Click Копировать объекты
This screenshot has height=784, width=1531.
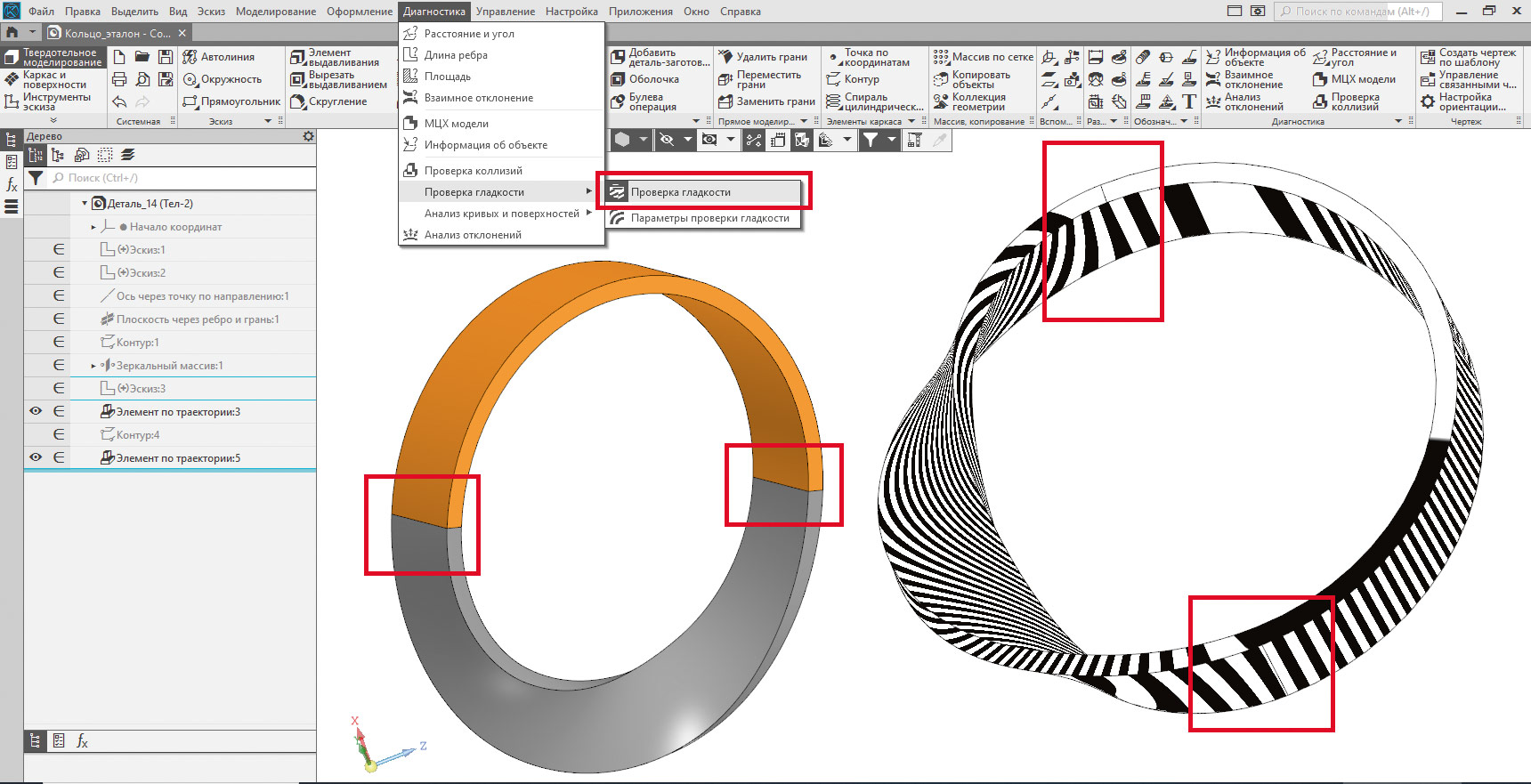click(971, 79)
